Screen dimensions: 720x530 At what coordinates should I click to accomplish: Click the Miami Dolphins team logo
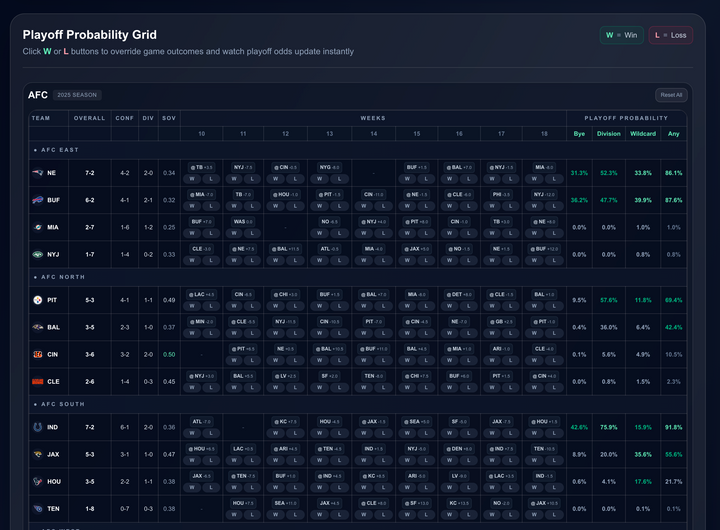(38, 227)
